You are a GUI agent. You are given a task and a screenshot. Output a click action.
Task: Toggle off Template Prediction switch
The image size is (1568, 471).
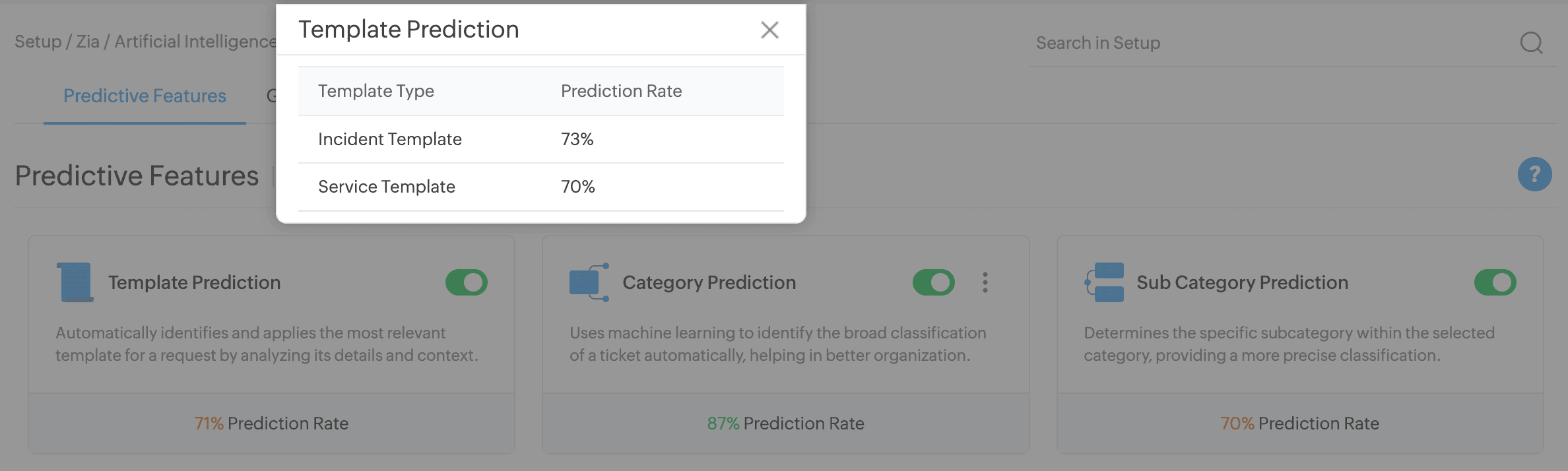click(x=467, y=282)
